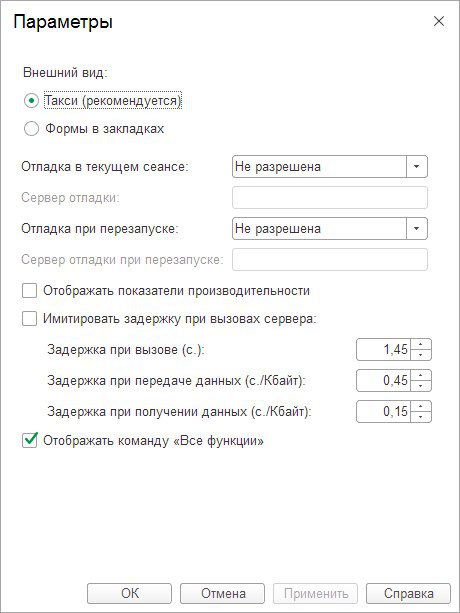Decrease Задержка при вызове value with down arrow
460x613 pixels.
pos(421,355)
